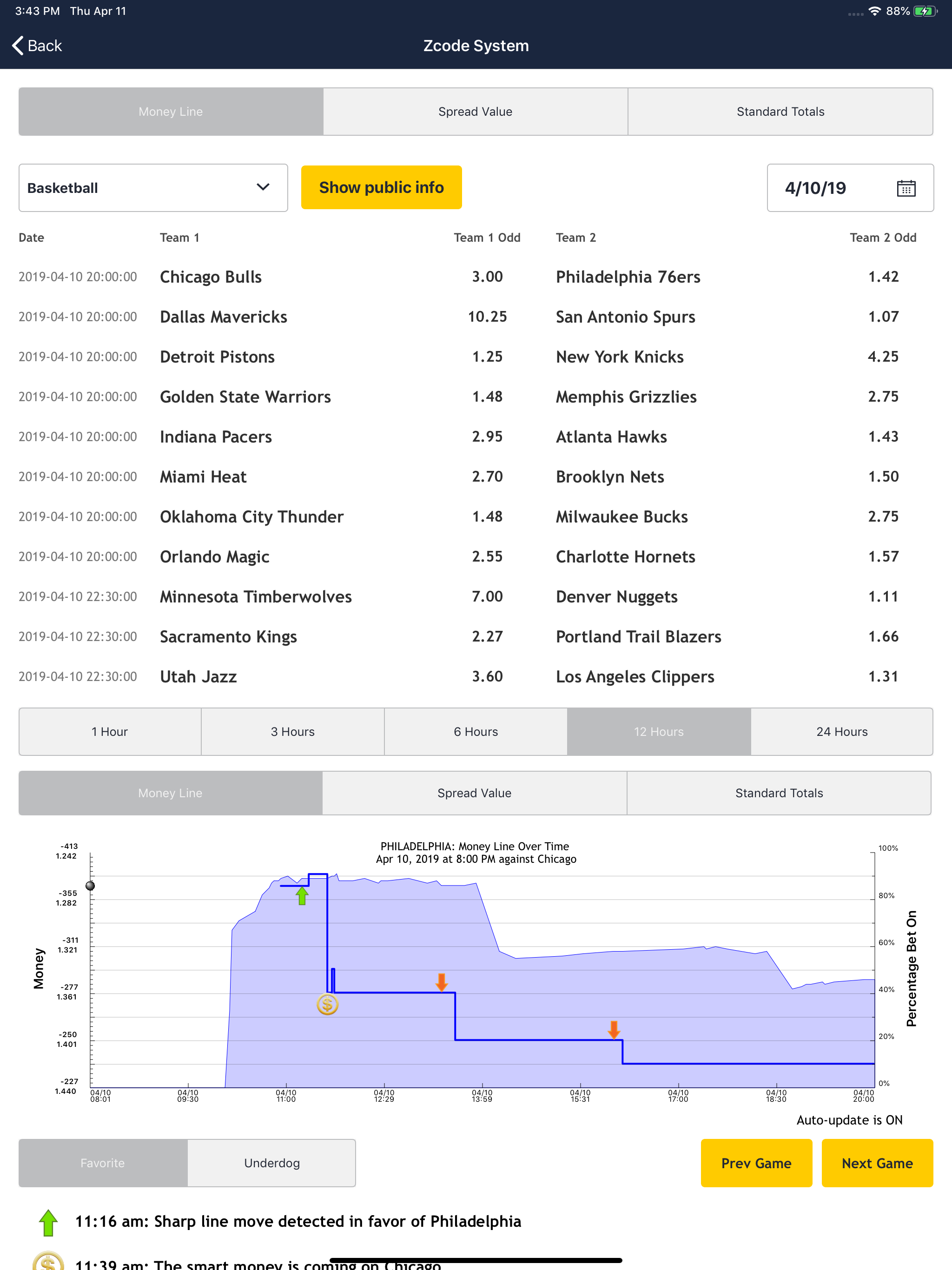Select the Golden State Warriors team name

coord(245,397)
